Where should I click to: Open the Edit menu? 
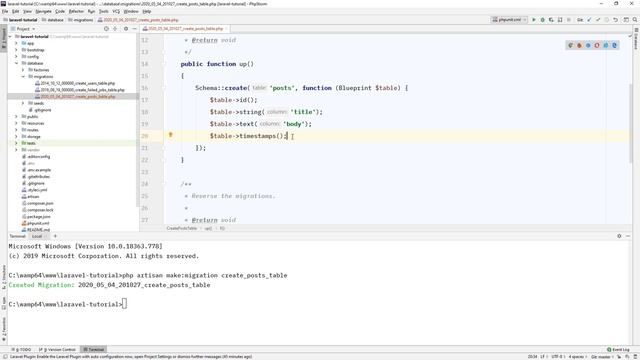click(x=16, y=11)
